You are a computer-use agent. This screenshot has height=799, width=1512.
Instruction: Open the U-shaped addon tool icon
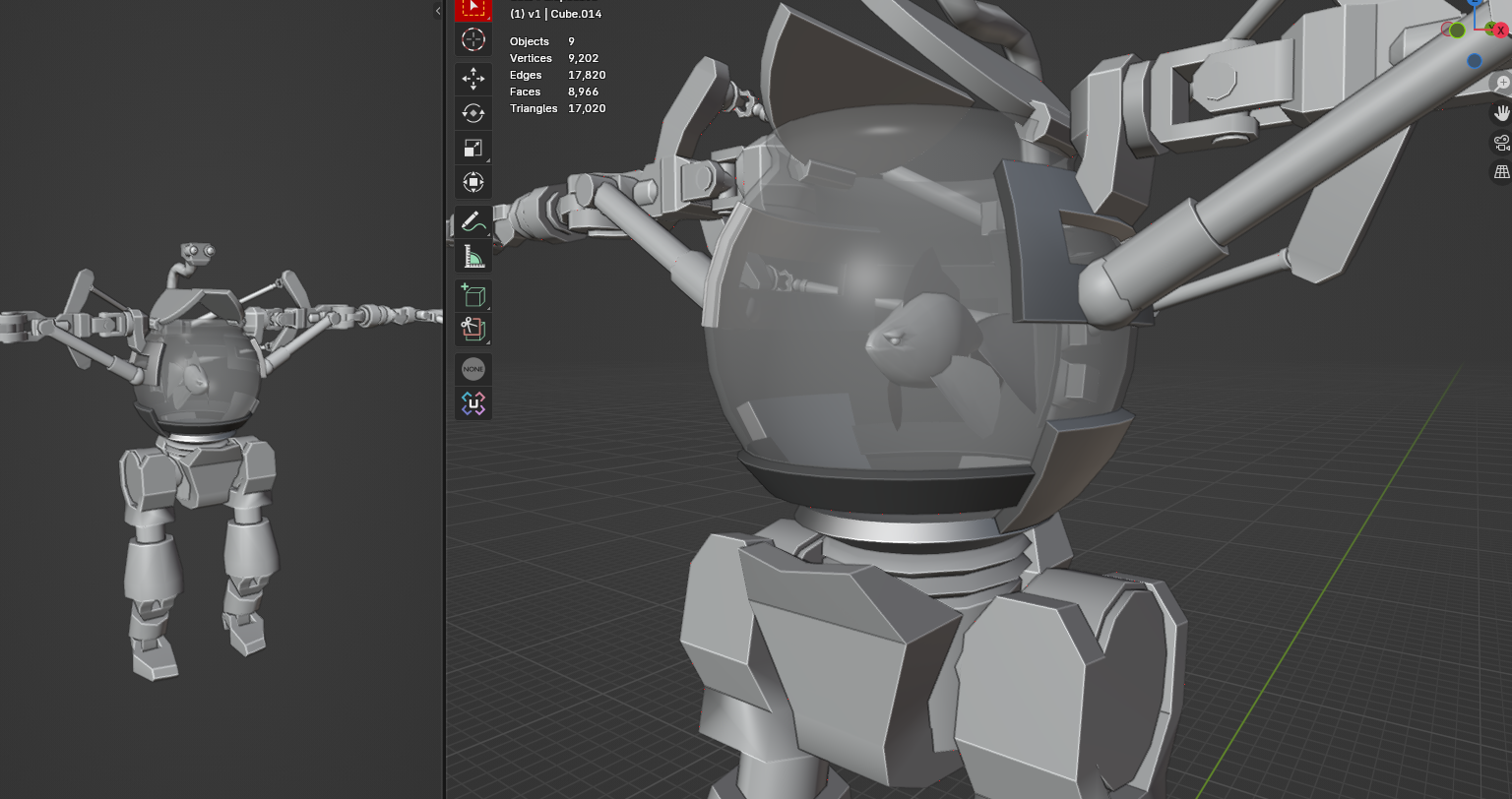click(x=473, y=403)
